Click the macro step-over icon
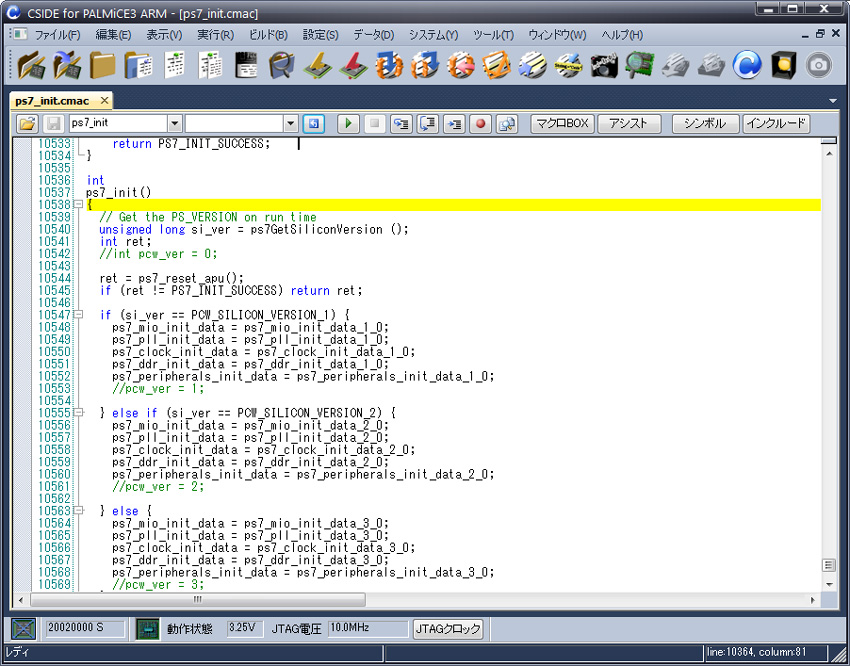 (428, 124)
